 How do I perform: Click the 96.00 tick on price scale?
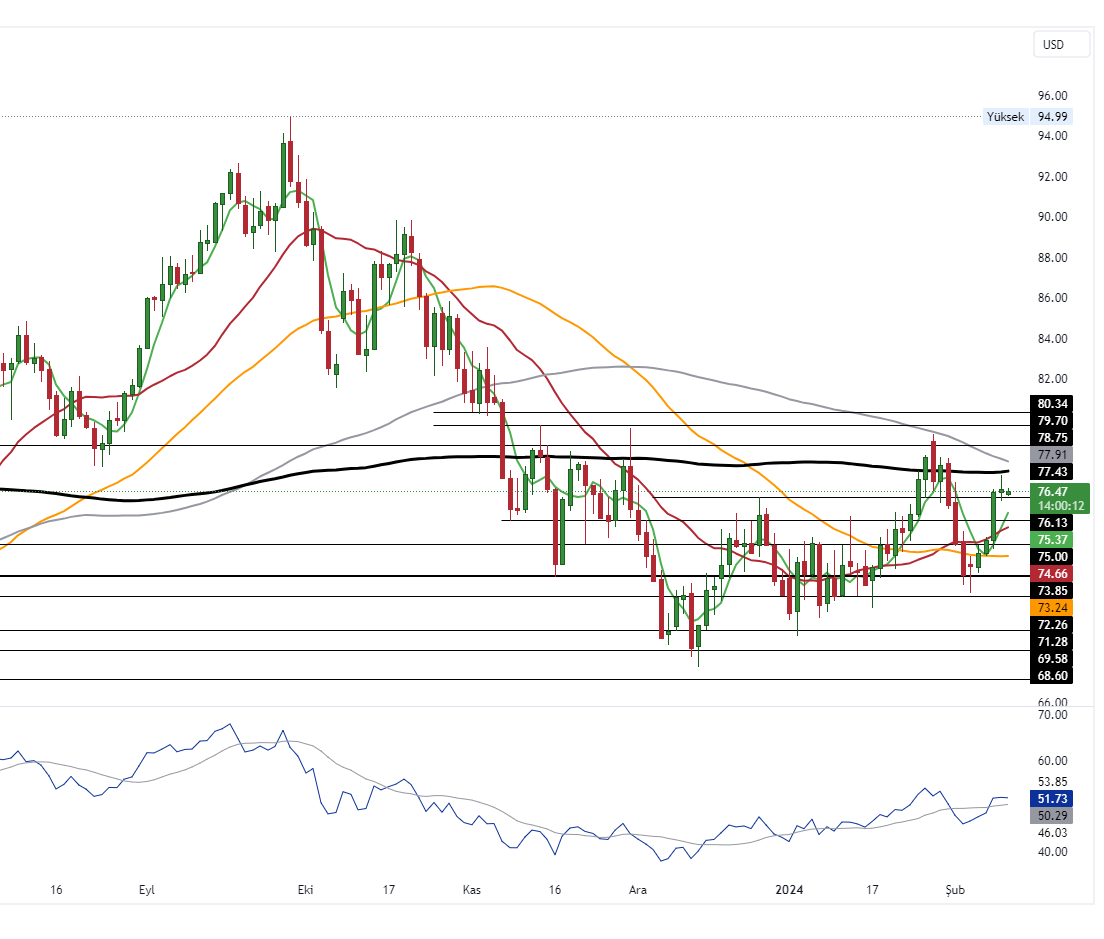(1052, 96)
